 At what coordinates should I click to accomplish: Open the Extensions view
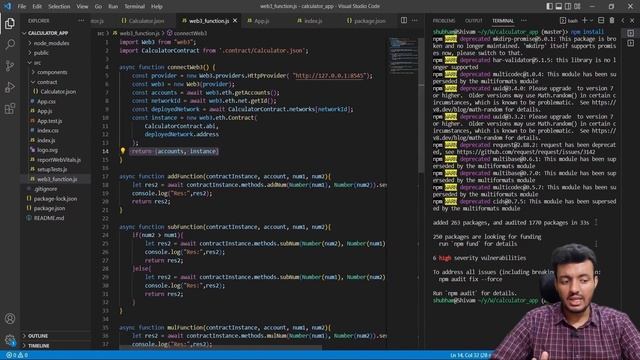10,109
